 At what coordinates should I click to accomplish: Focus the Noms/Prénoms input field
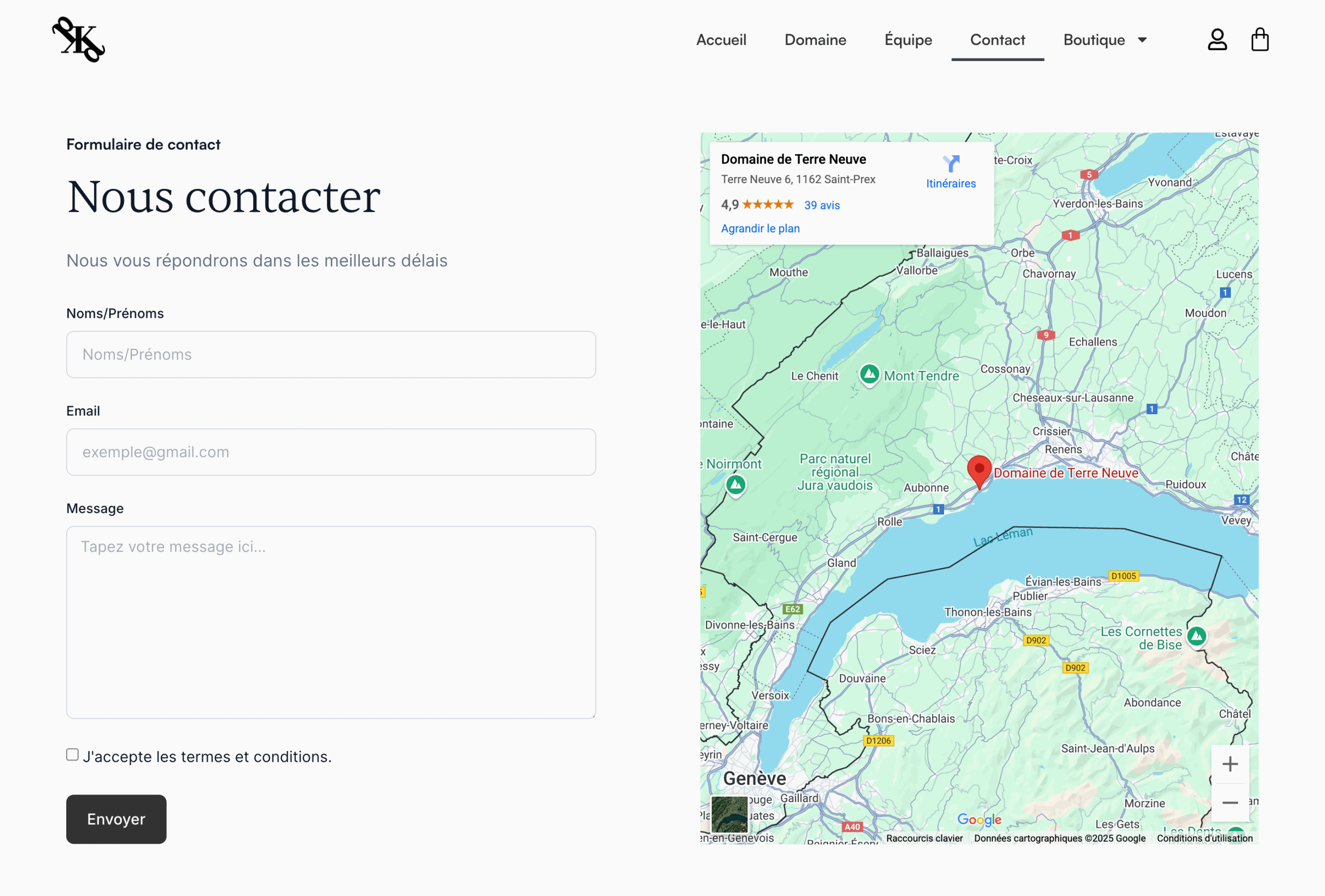331,354
